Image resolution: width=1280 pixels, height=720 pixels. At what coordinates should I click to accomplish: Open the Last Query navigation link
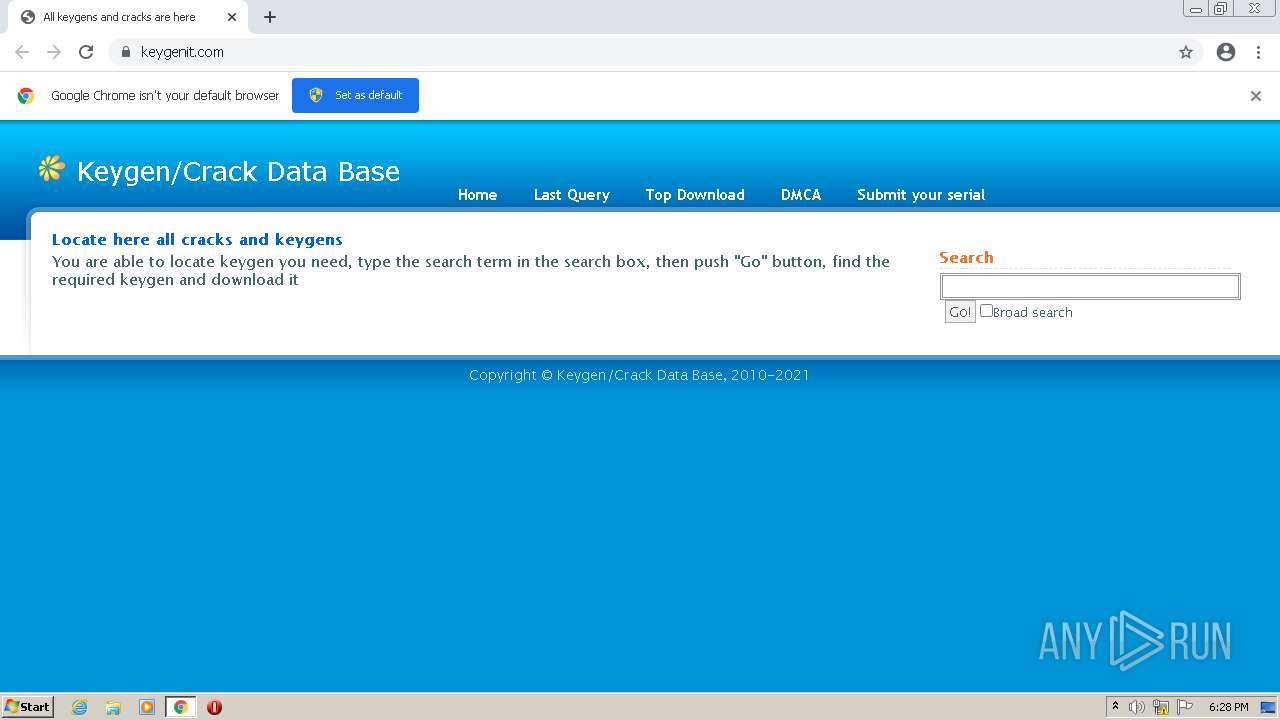571,195
